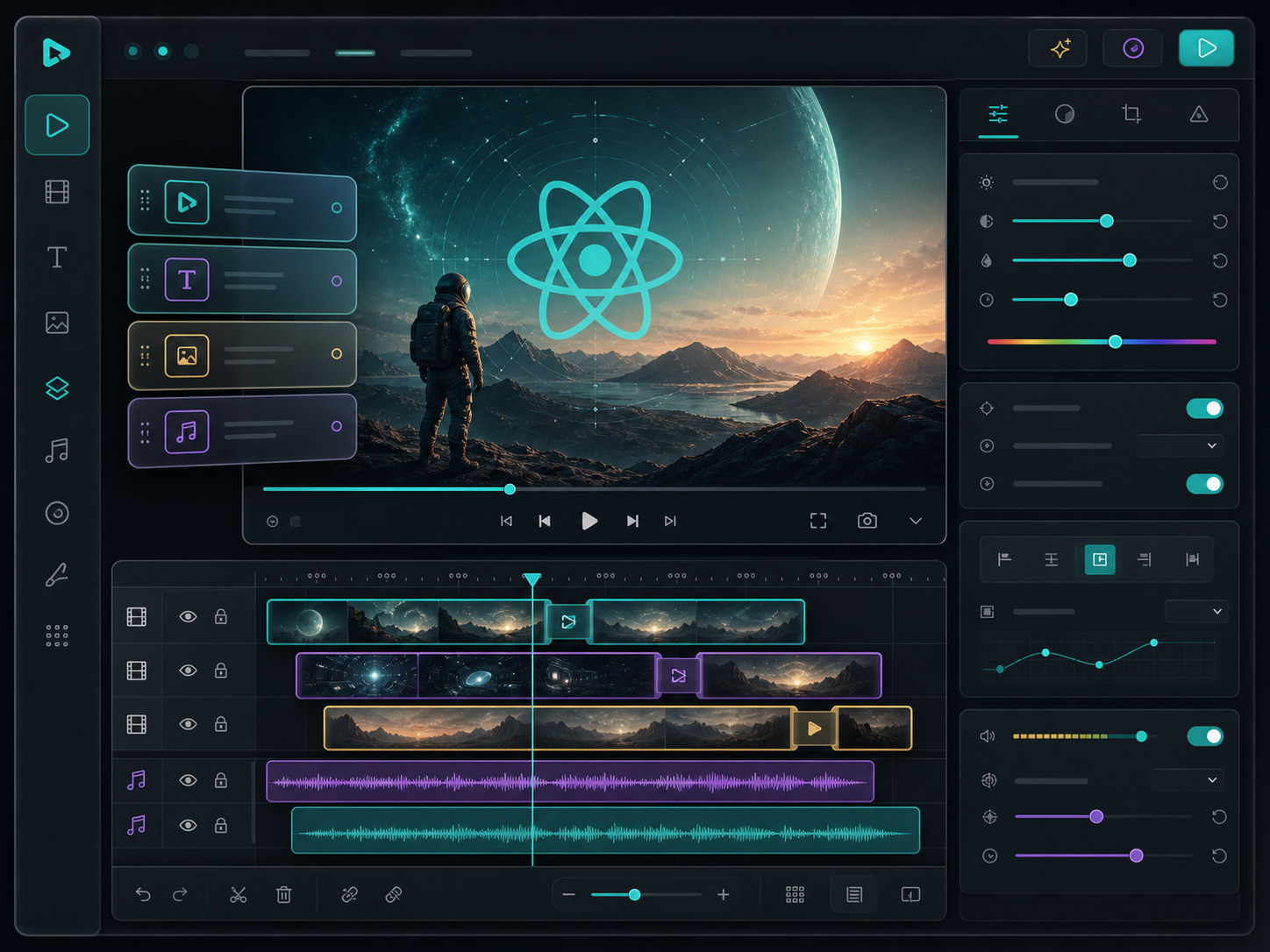Image resolution: width=1270 pixels, height=952 pixels.
Task: Select the layers icon in left sidebar
Action: (57, 387)
